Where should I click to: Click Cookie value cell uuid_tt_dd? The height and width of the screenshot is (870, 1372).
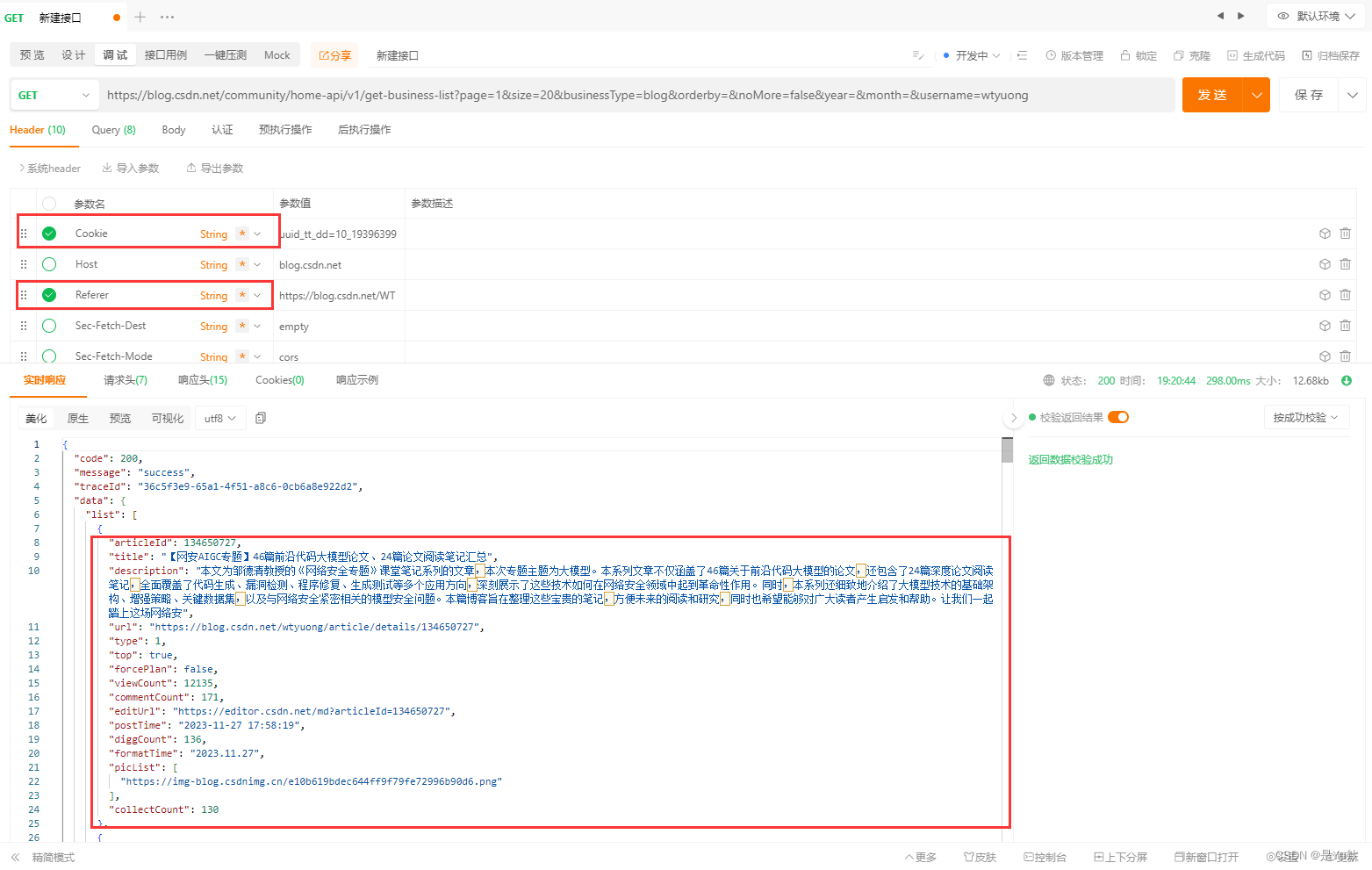338,234
